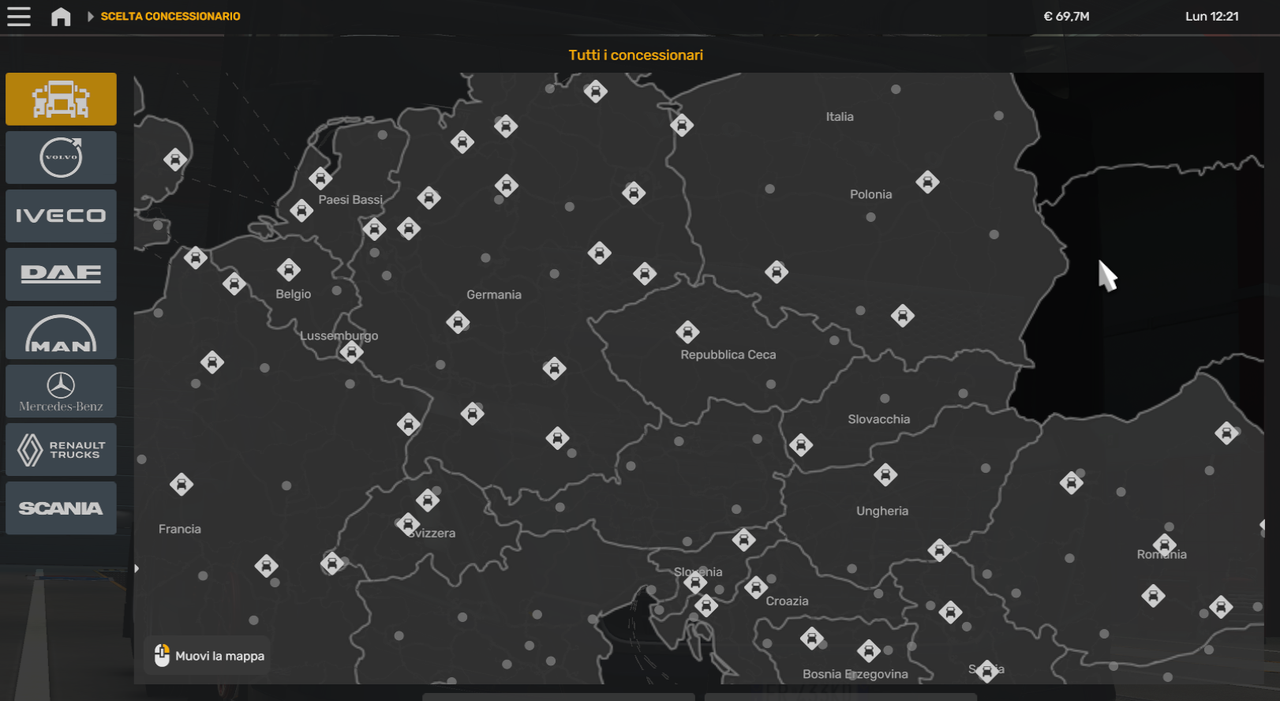The width and height of the screenshot is (1280, 701).
Task: Select the dealer marker southwest of Slovacchia
Action: point(800,445)
